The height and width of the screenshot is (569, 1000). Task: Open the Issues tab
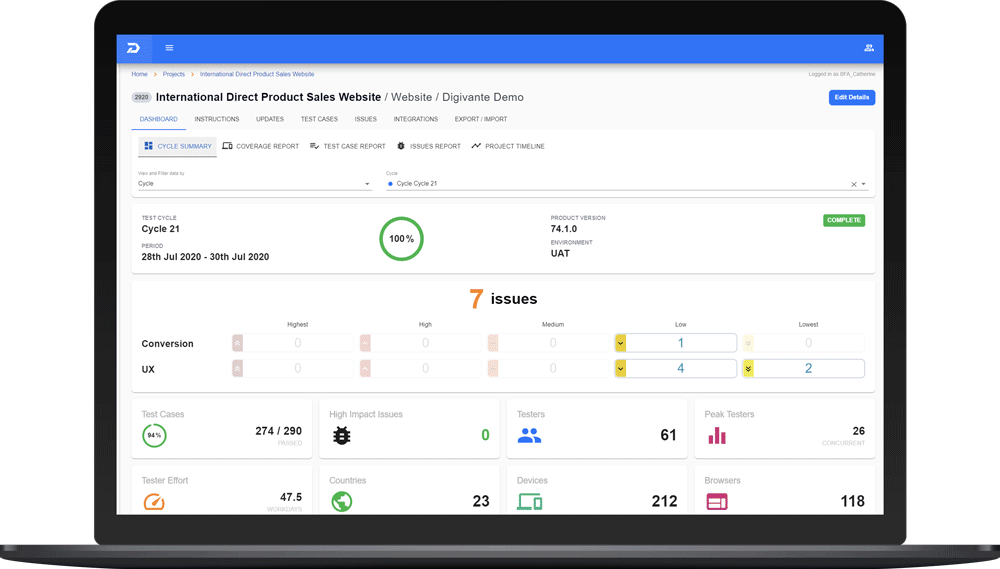coord(365,119)
